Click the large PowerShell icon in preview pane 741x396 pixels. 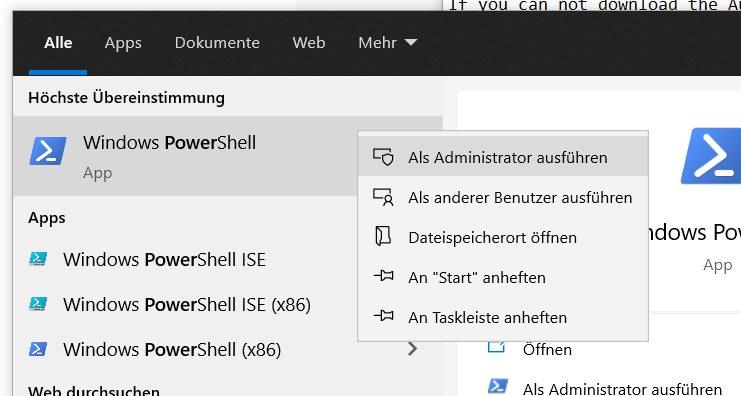[711, 155]
